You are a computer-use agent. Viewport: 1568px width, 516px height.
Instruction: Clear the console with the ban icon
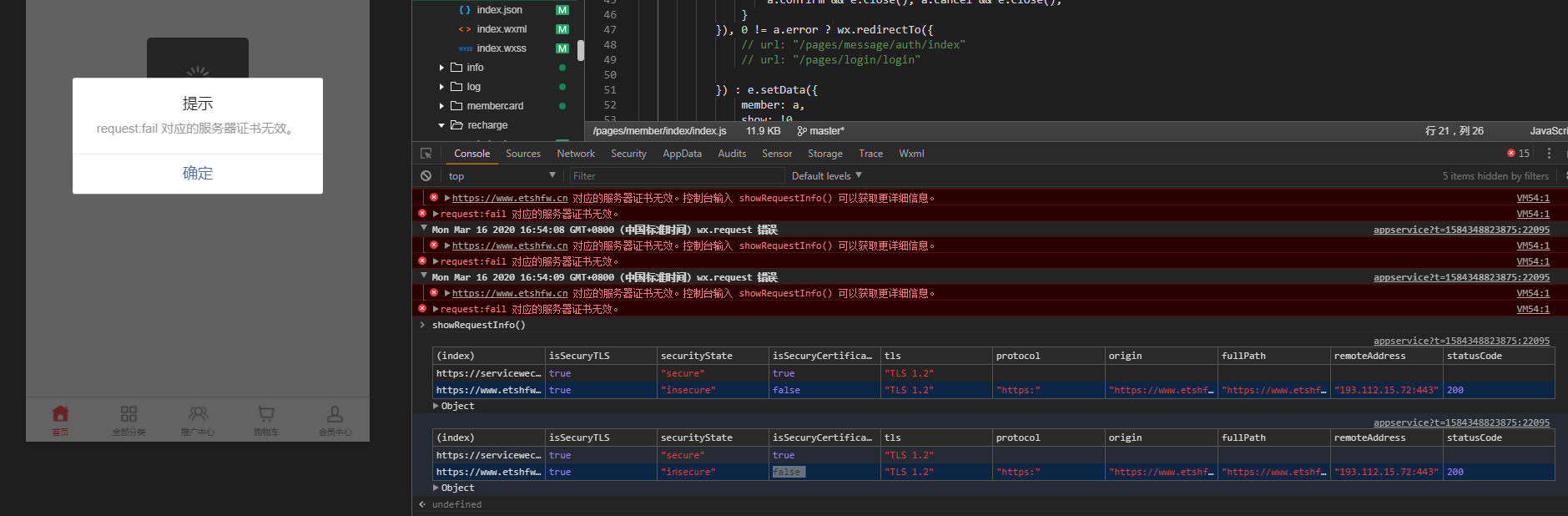(x=426, y=176)
